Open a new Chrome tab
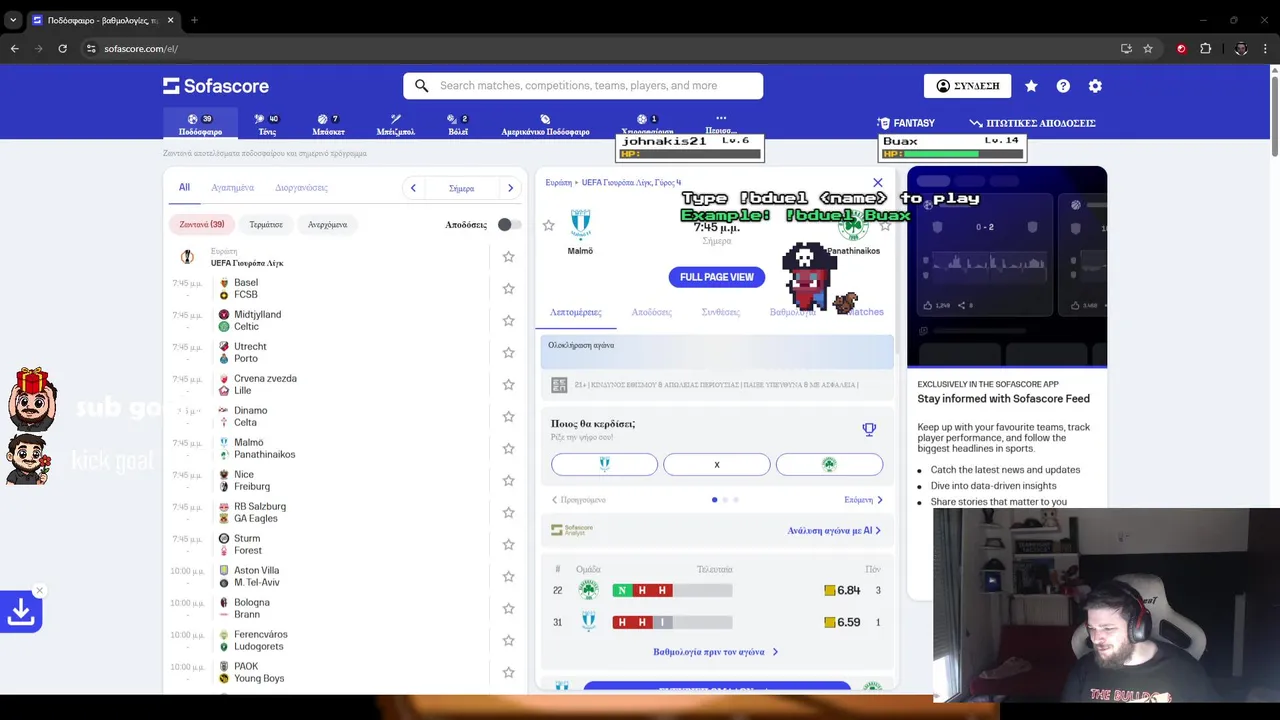The width and height of the screenshot is (1280, 720). [x=194, y=20]
